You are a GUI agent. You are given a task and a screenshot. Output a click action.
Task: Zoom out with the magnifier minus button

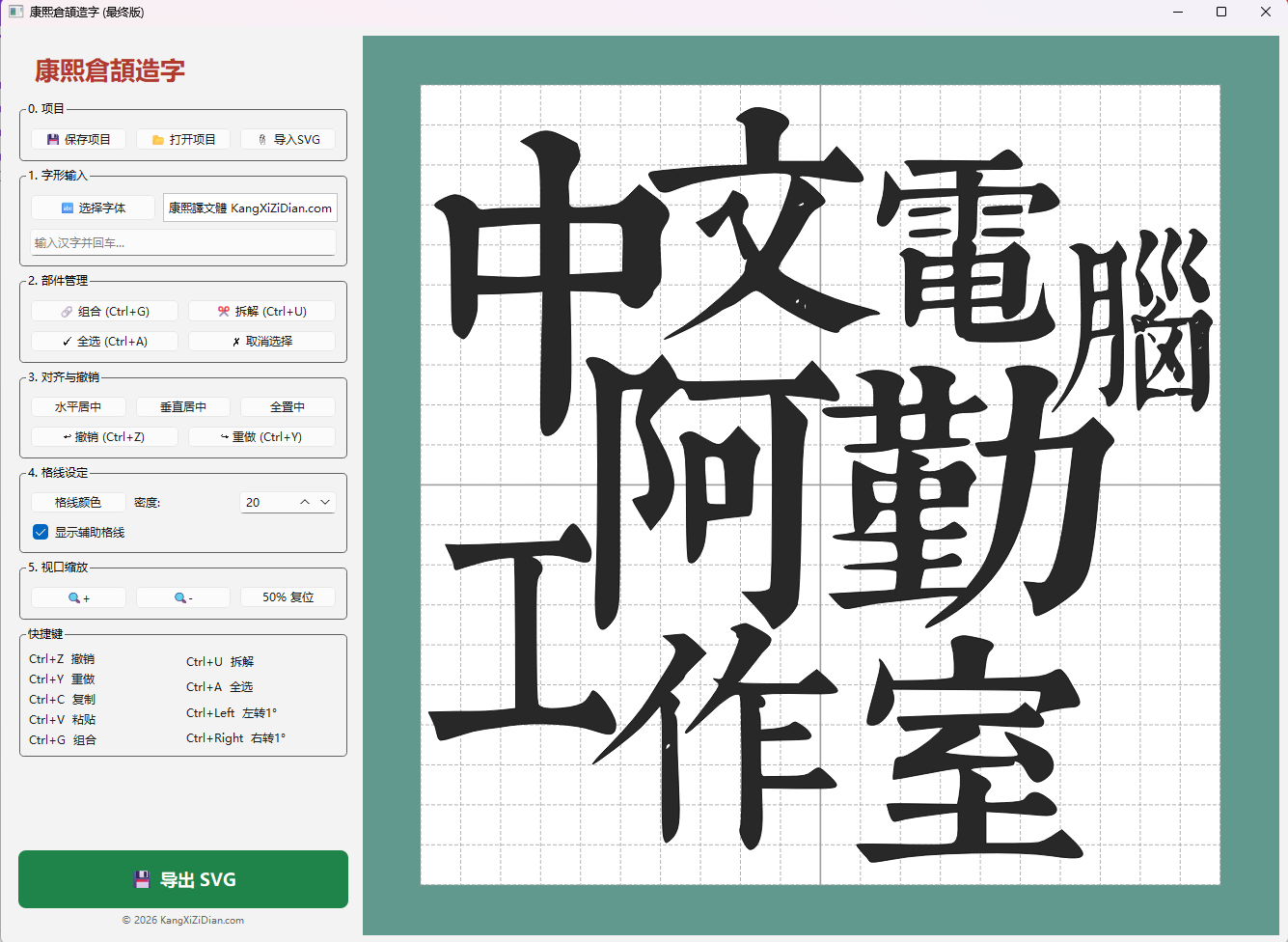click(x=183, y=598)
